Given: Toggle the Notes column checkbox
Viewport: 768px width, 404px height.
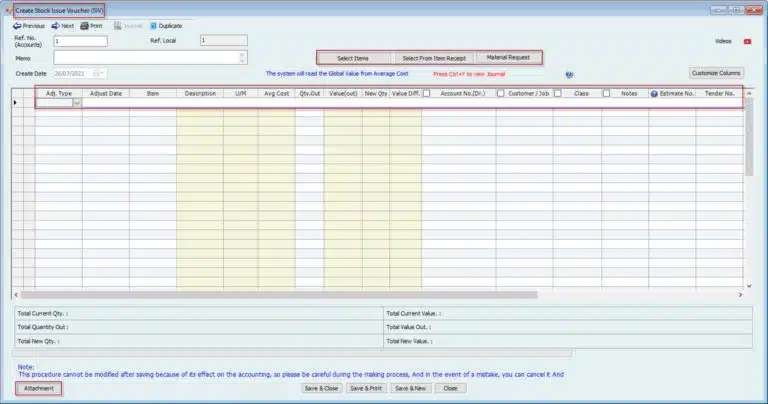Looking at the screenshot, I should pos(606,93).
